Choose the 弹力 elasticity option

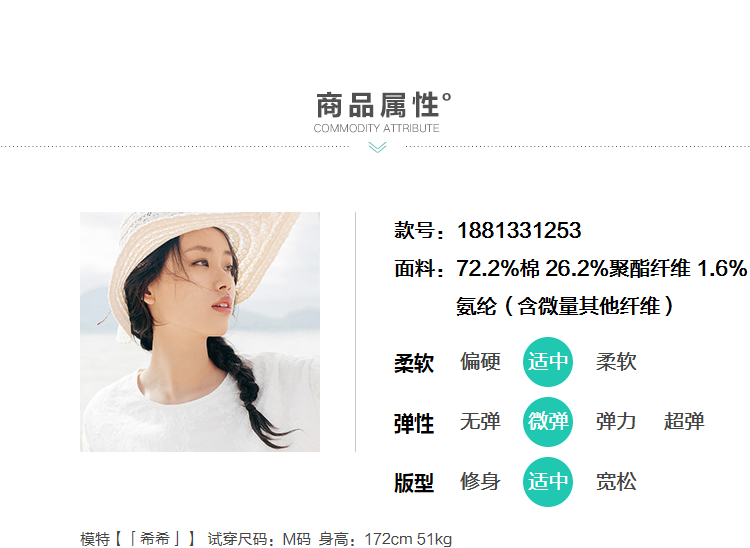(616, 421)
